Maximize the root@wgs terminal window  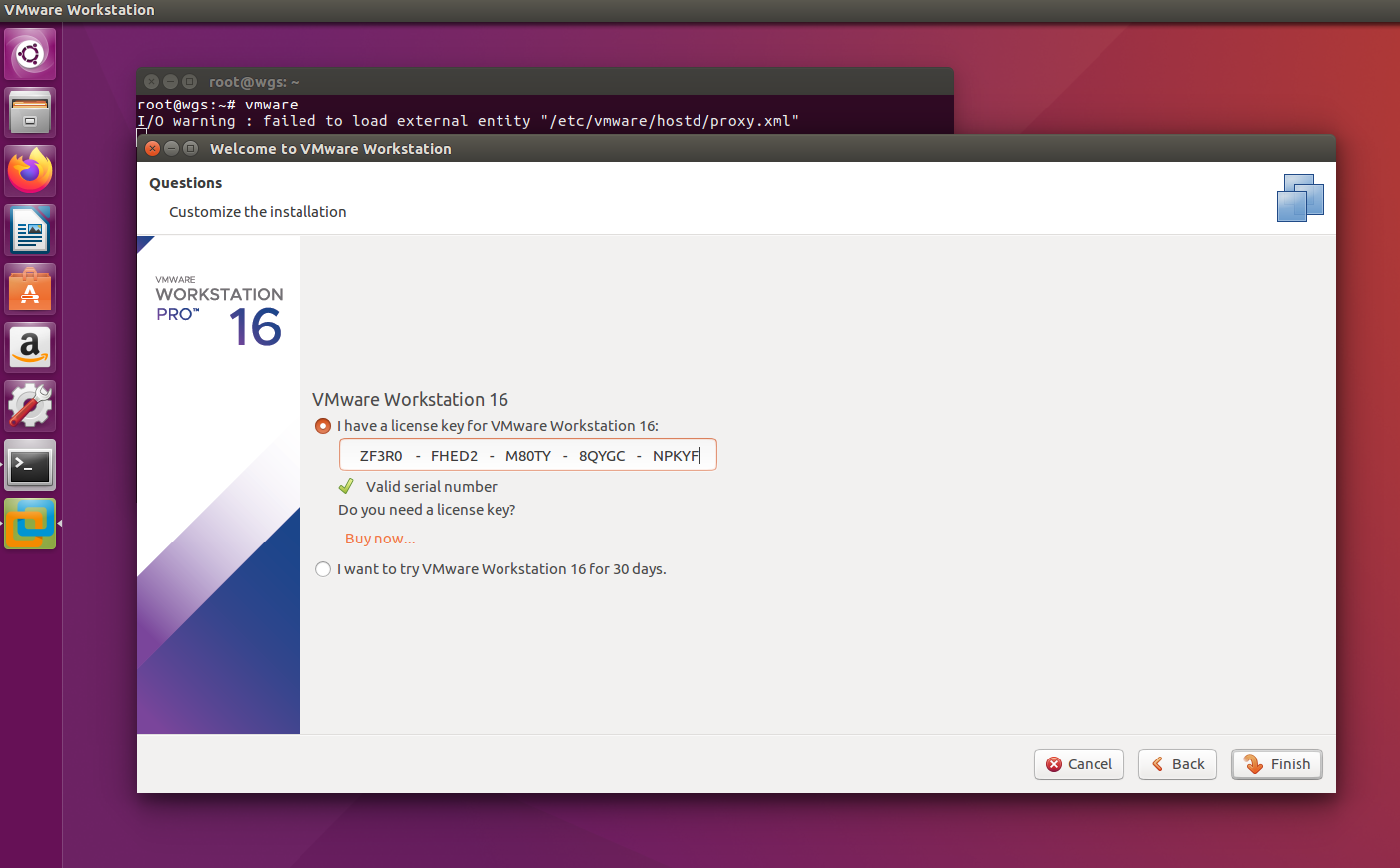189,82
